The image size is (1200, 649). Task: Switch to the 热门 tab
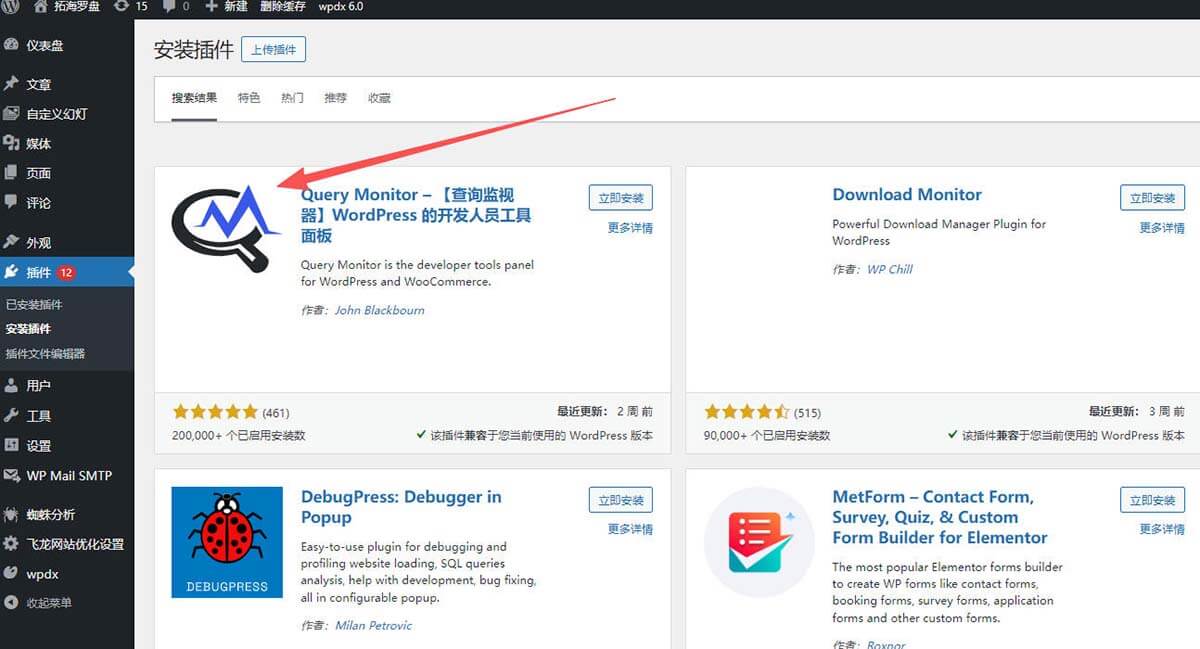click(x=292, y=98)
